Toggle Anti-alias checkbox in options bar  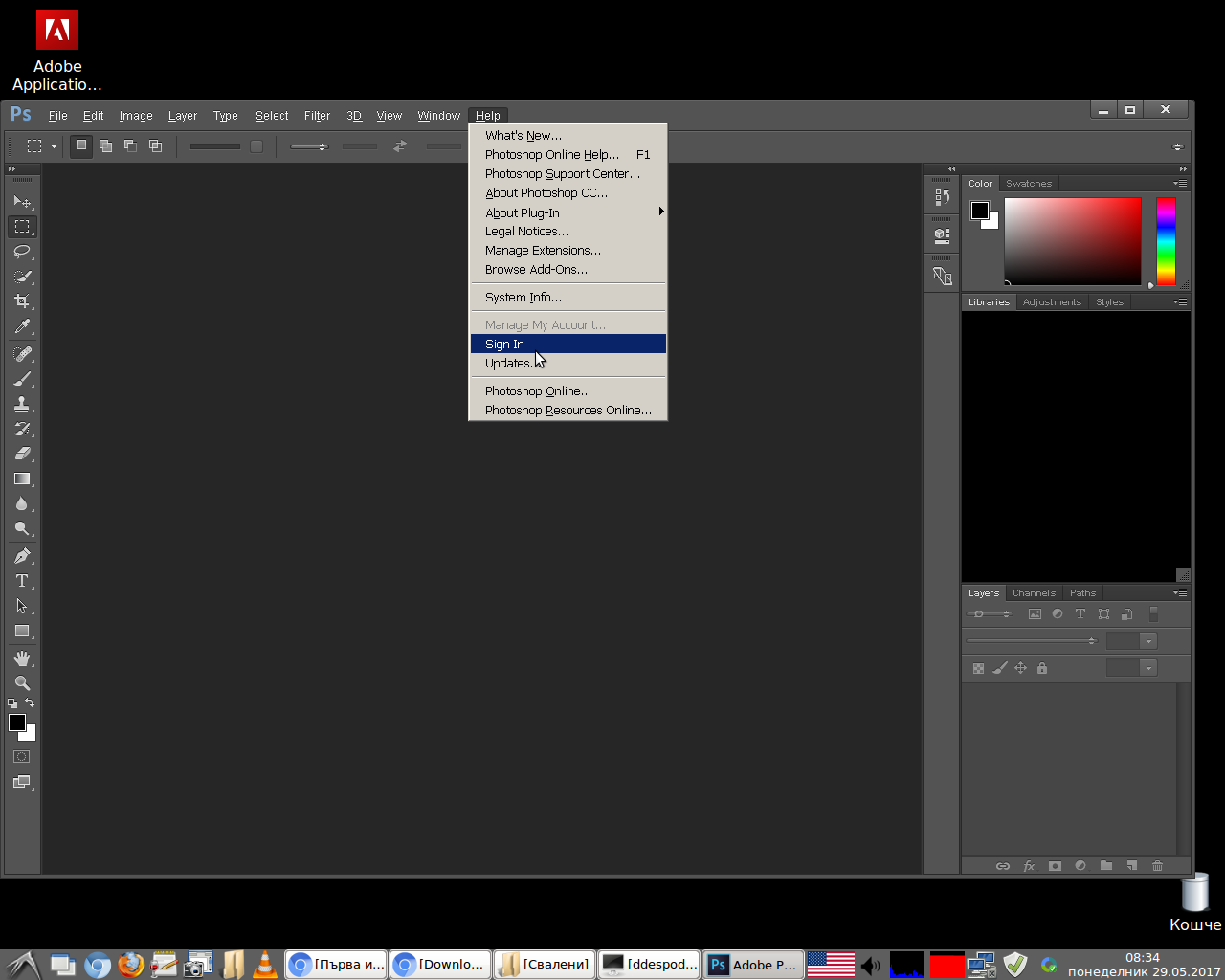tap(256, 146)
